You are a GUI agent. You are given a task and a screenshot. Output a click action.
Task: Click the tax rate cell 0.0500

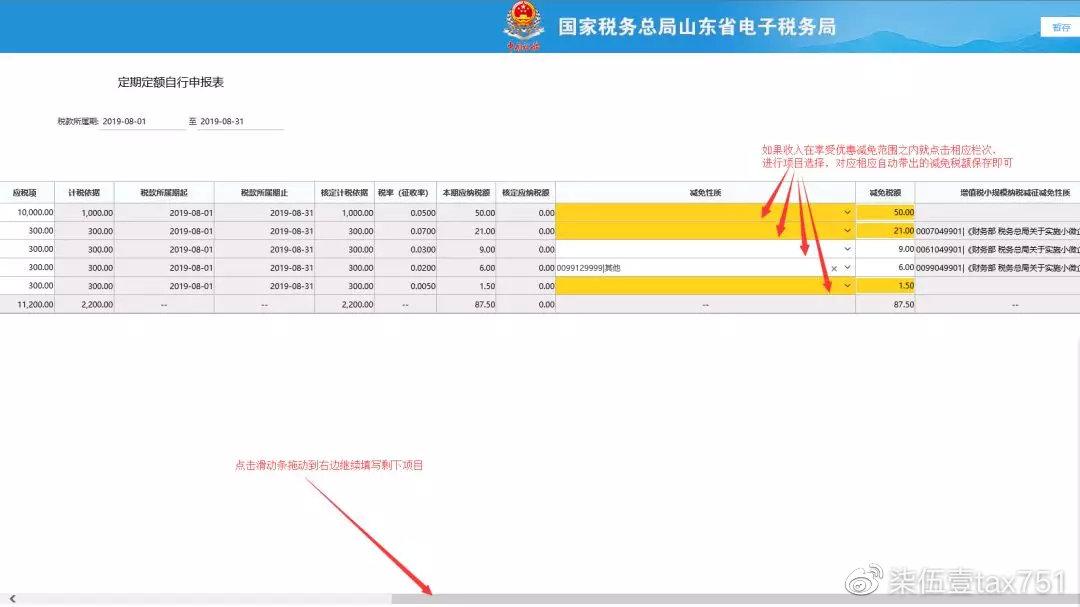click(x=405, y=213)
